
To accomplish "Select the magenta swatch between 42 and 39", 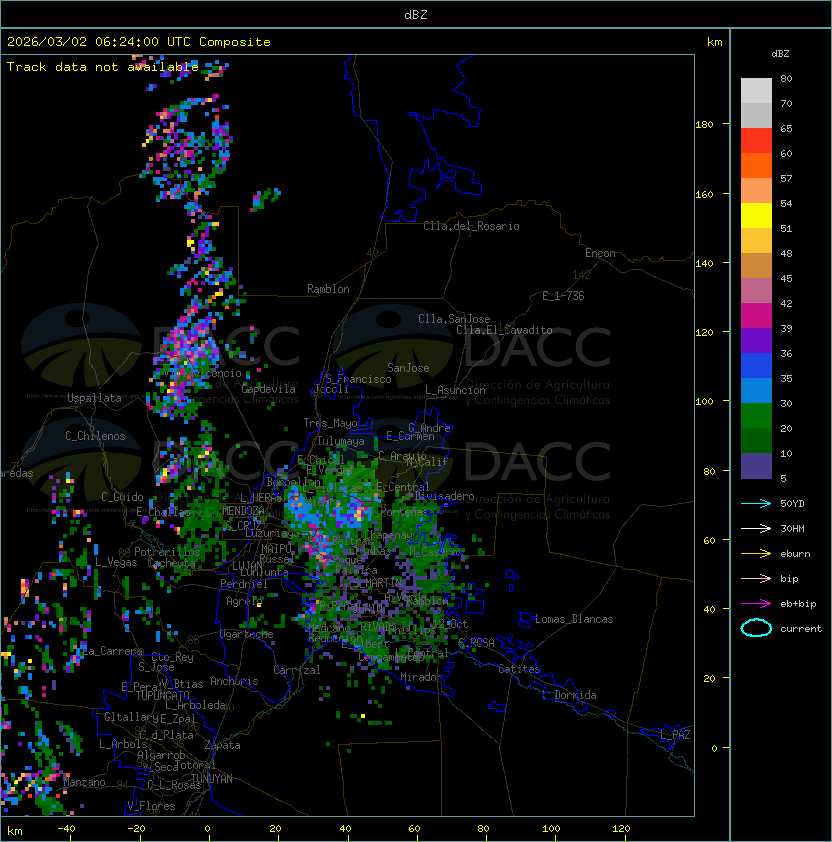I will 756,316.
